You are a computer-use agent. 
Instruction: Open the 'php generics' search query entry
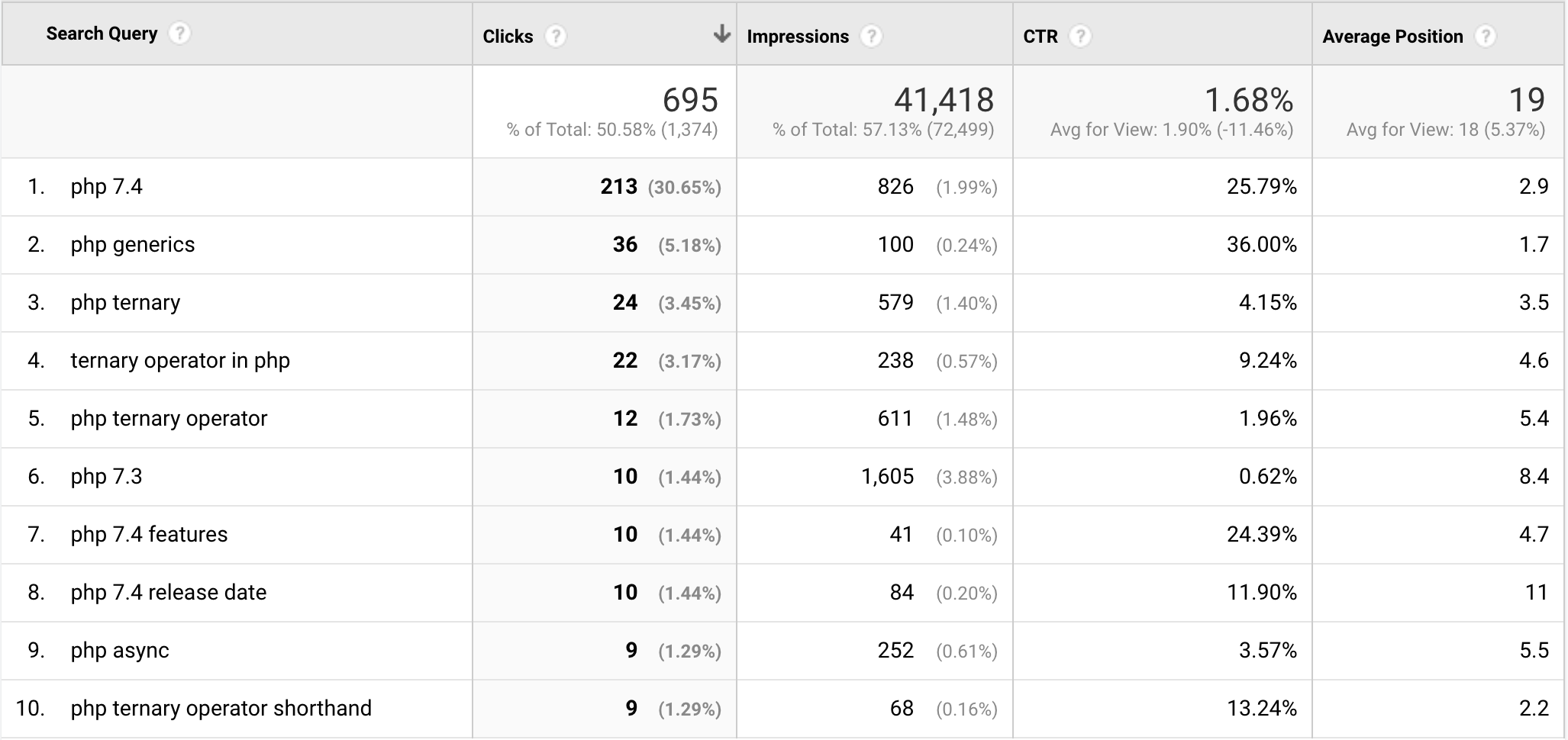tap(132, 244)
